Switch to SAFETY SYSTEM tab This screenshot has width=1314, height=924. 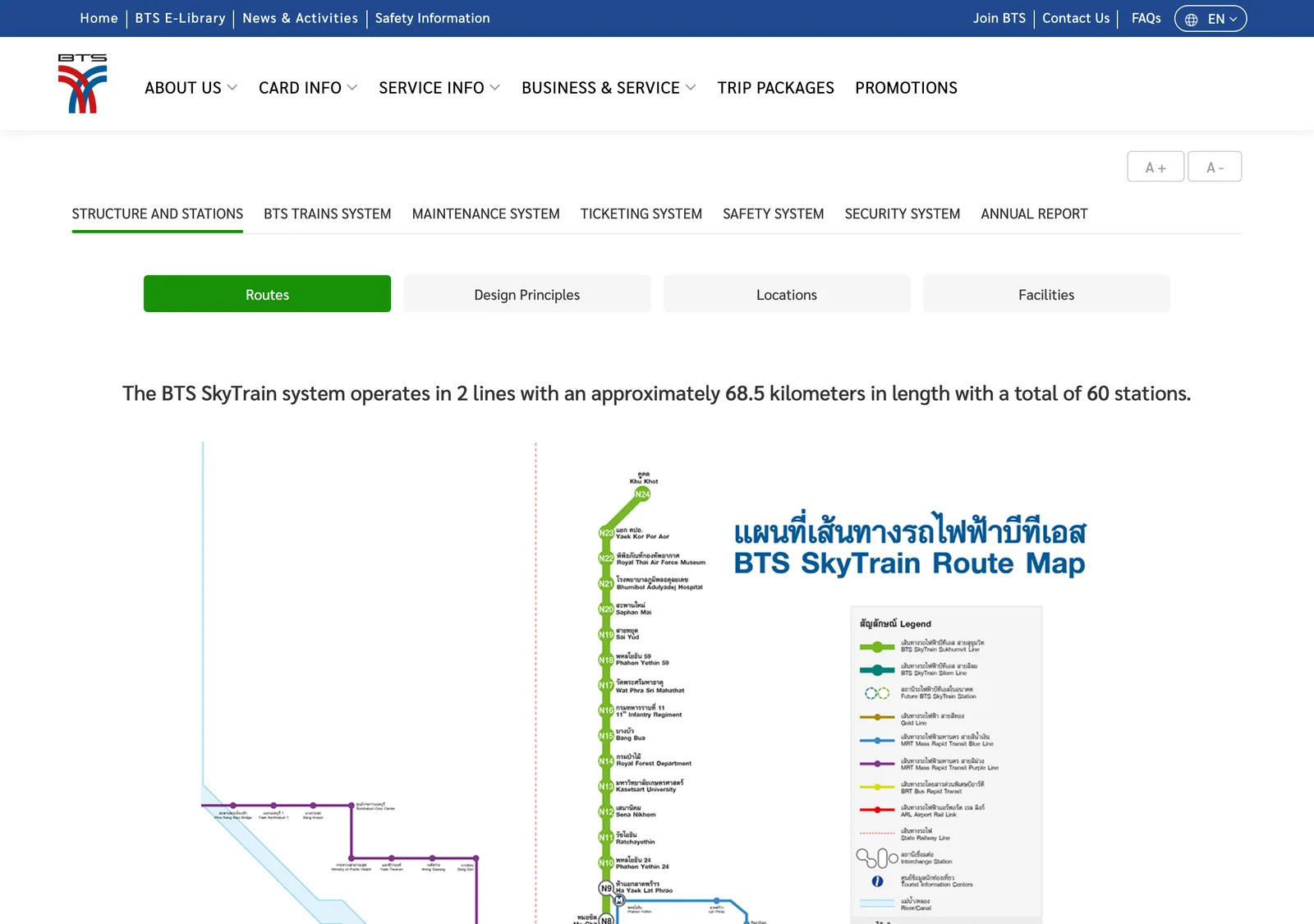[773, 214]
